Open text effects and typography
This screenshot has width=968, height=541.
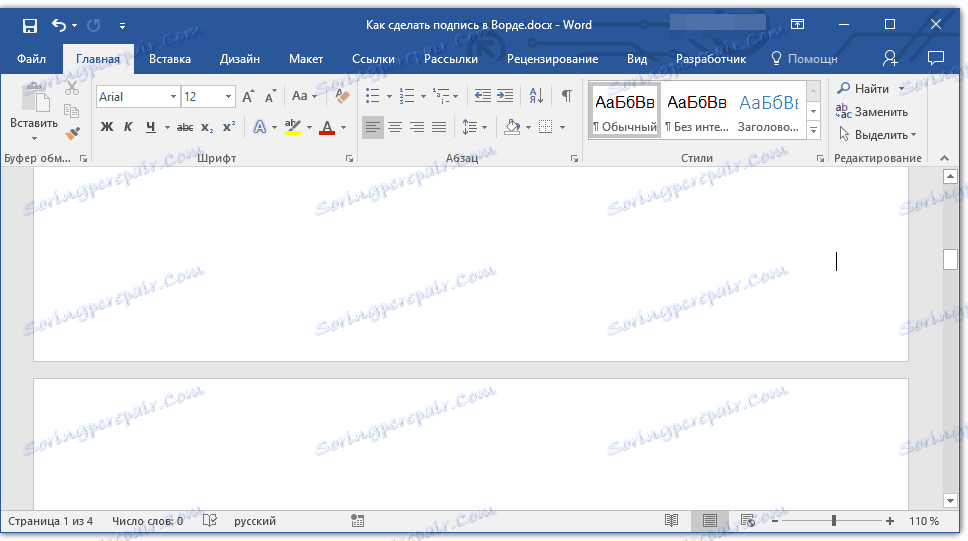tap(260, 127)
